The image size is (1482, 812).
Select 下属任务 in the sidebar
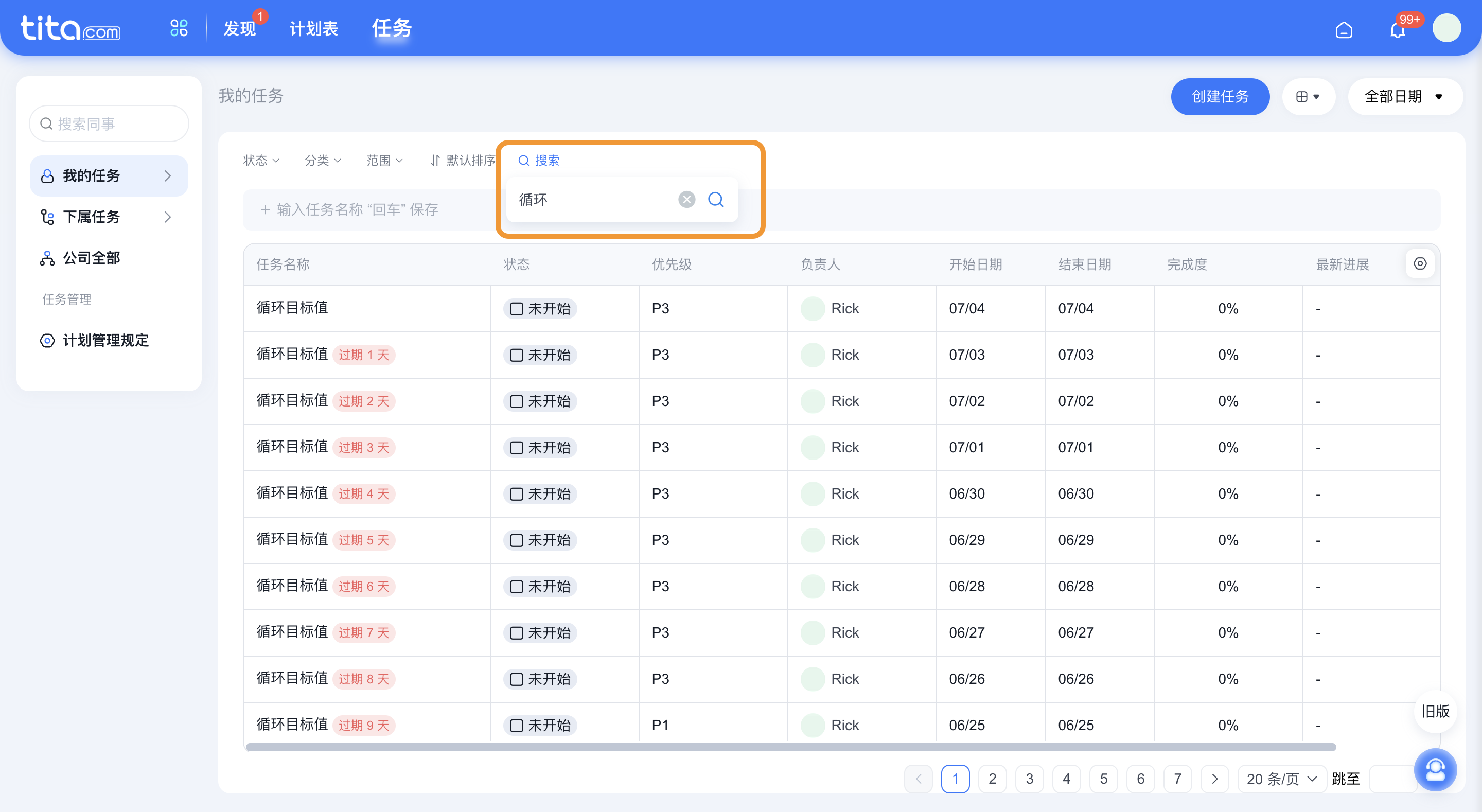point(109,217)
